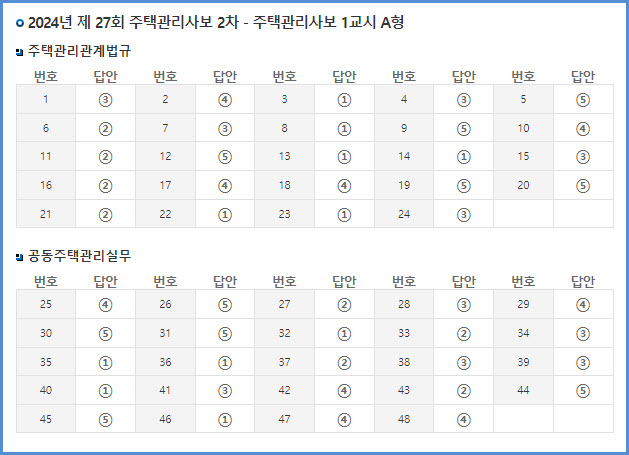Select the circled ⑤ answer for question 20
The height and width of the screenshot is (455, 629).
[x=583, y=186]
